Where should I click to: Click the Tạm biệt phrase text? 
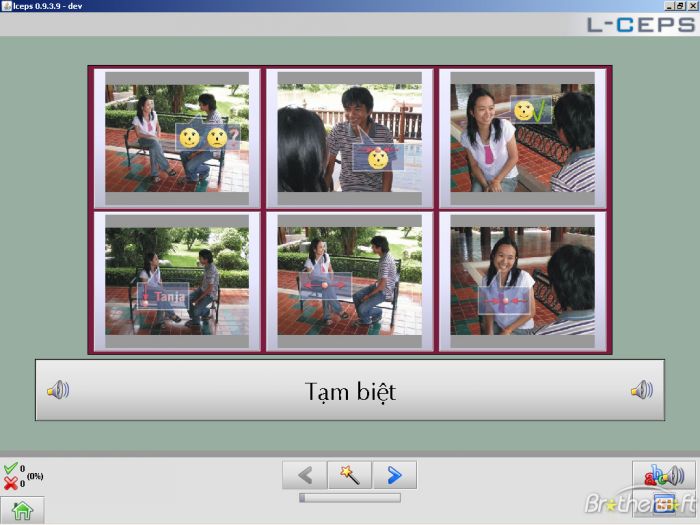(350, 392)
